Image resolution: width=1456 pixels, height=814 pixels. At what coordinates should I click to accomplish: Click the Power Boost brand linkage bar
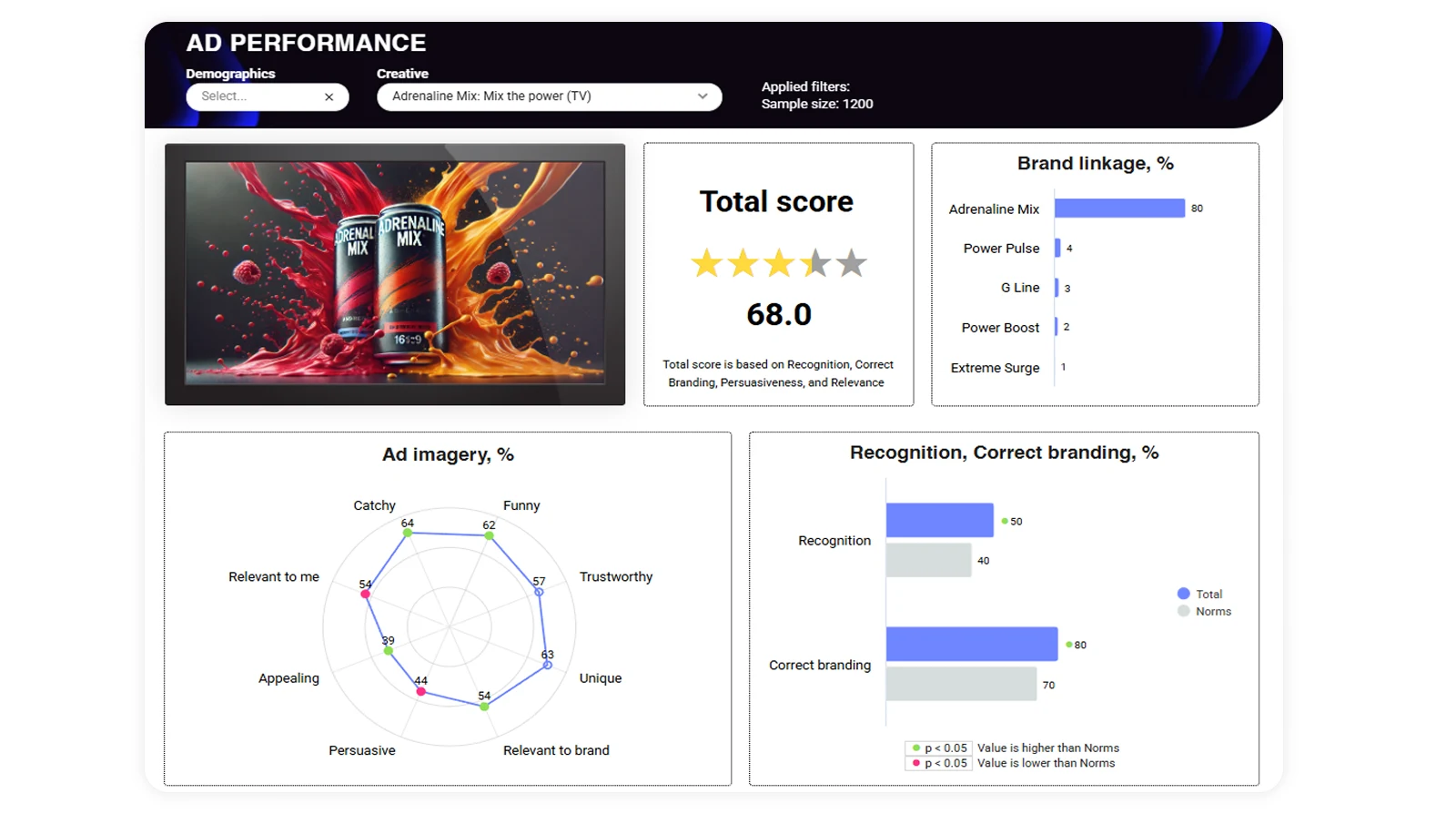click(1057, 327)
